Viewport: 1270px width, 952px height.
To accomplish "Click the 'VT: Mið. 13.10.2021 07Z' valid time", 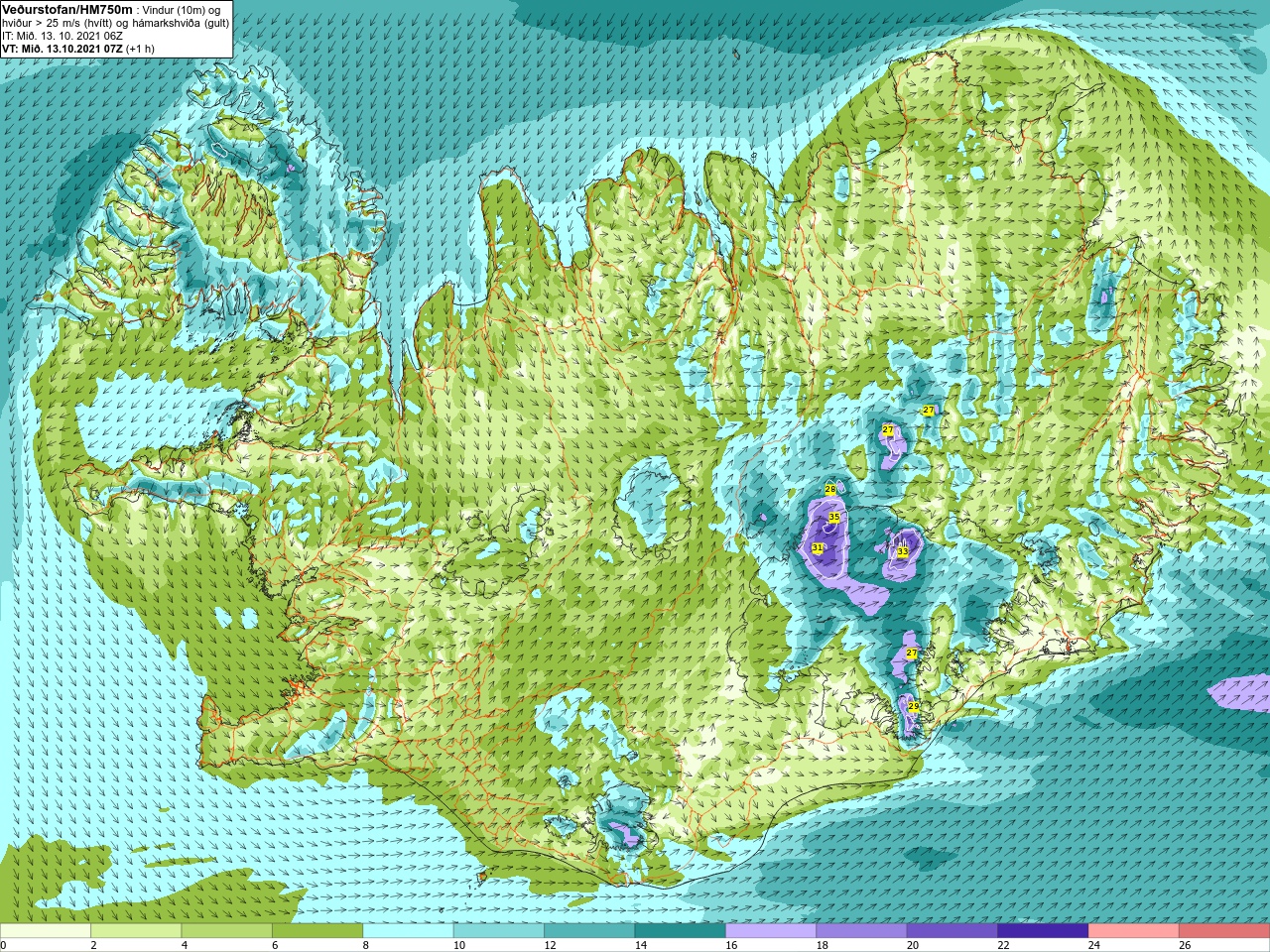I will tap(63, 49).
